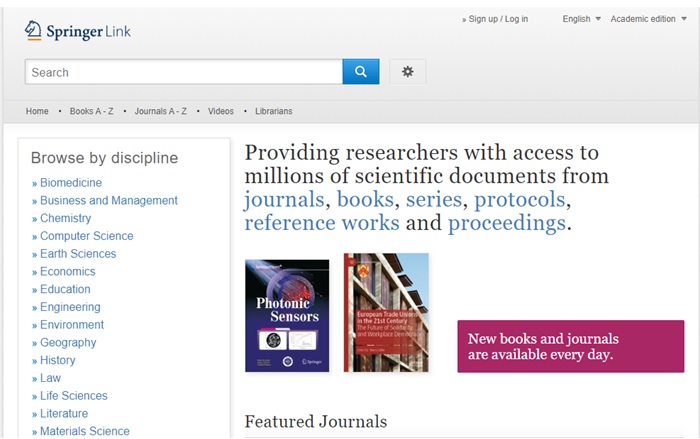Click the blue magnifier search button
Image resolution: width=700 pixels, height=439 pixels.
(361, 71)
